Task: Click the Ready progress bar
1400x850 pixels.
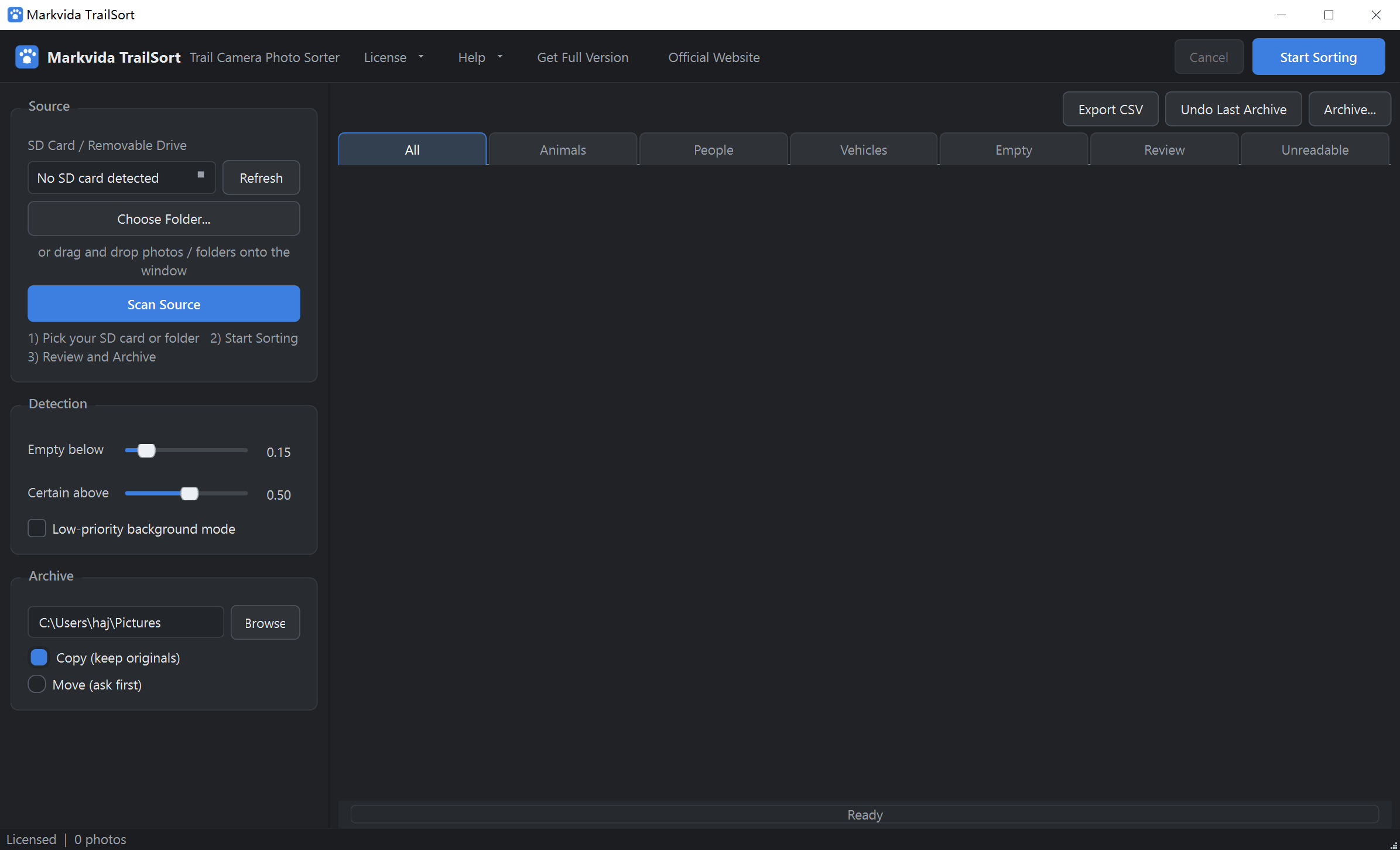Action: tap(865, 814)
